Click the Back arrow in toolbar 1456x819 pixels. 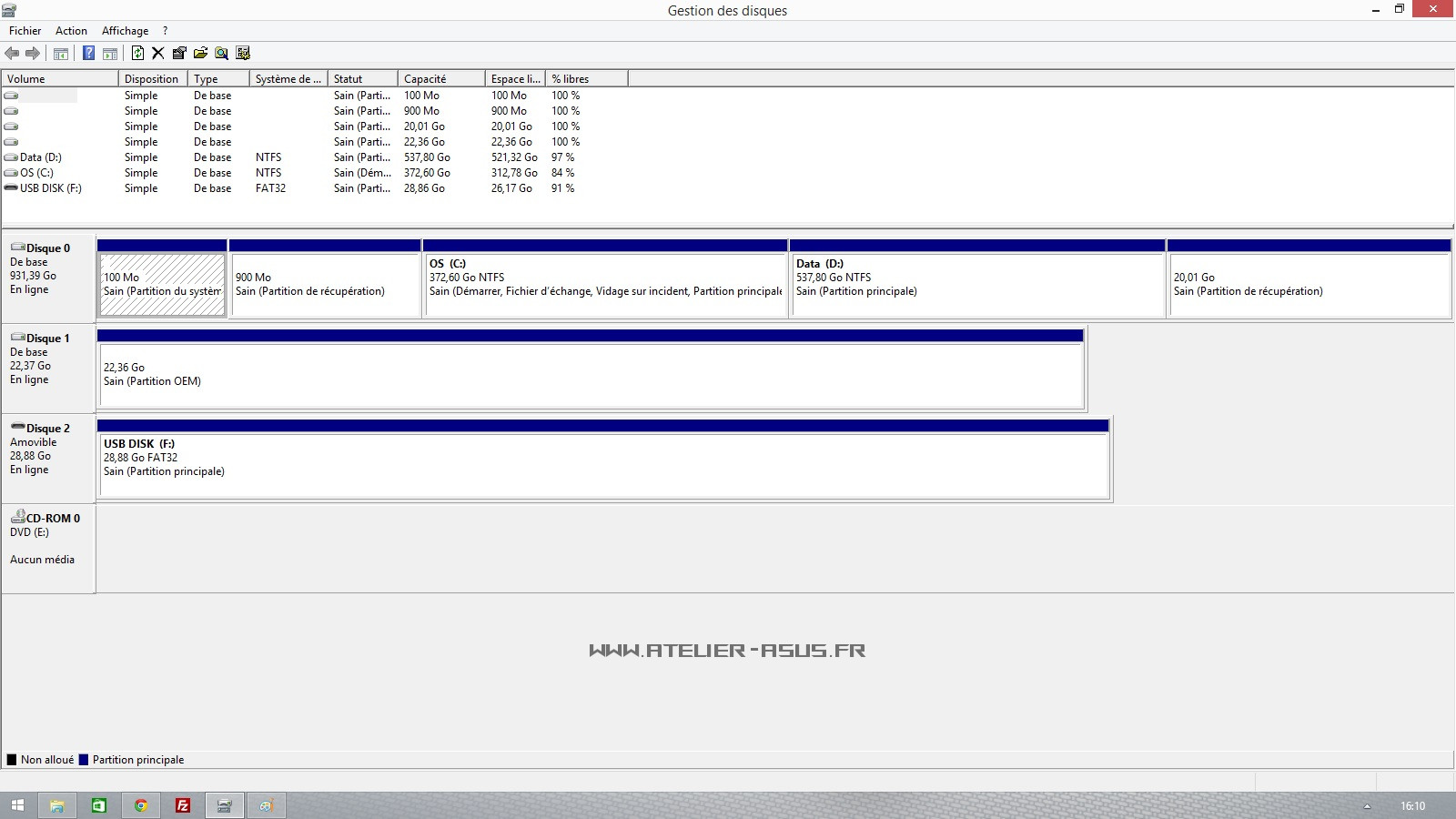12,53
